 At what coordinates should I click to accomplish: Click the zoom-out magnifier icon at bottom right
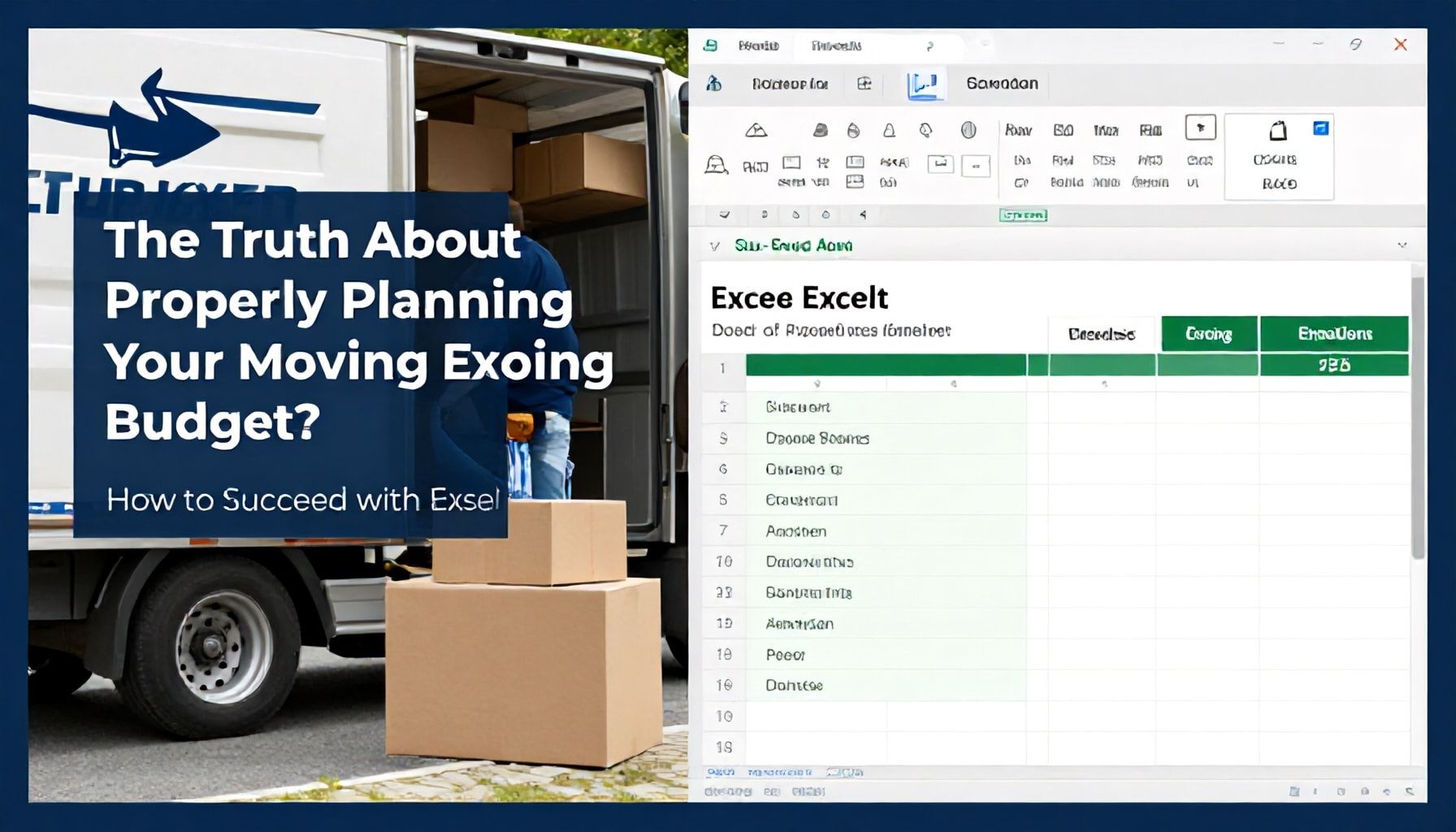pos(1409,791)
